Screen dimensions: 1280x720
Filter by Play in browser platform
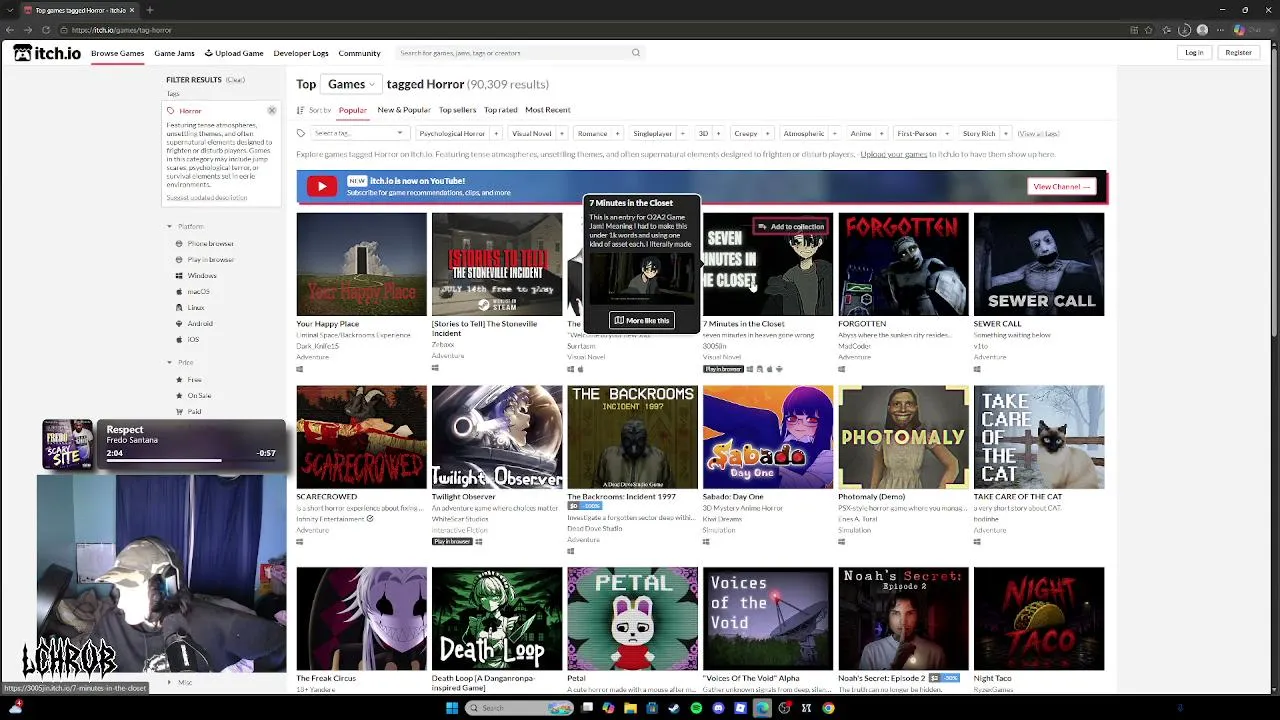pos(205,259)
